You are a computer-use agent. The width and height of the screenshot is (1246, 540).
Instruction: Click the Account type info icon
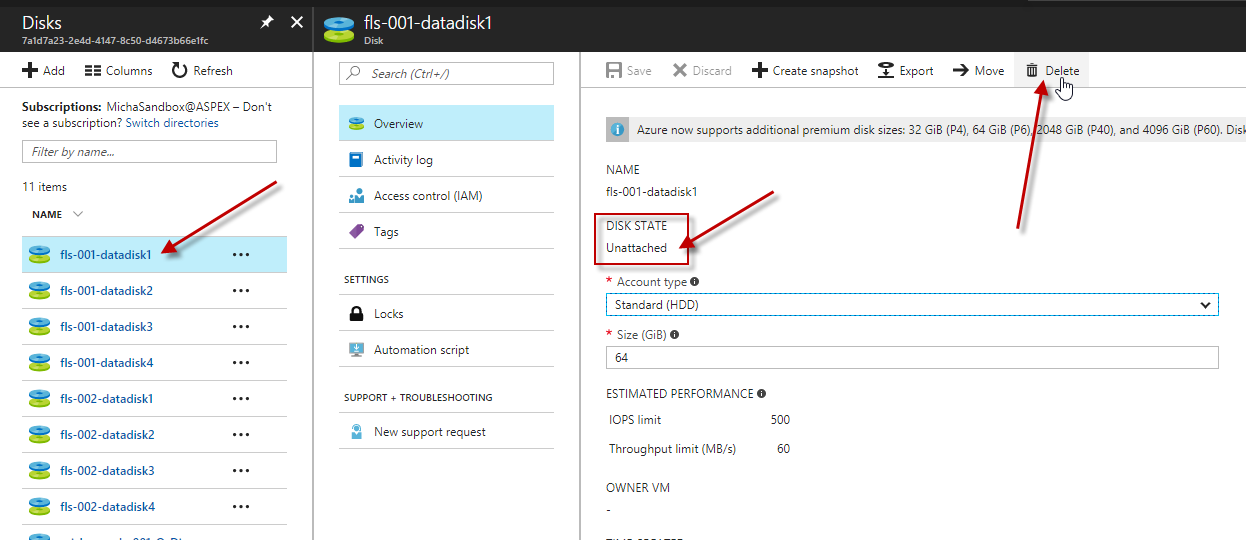pos(695,282)
